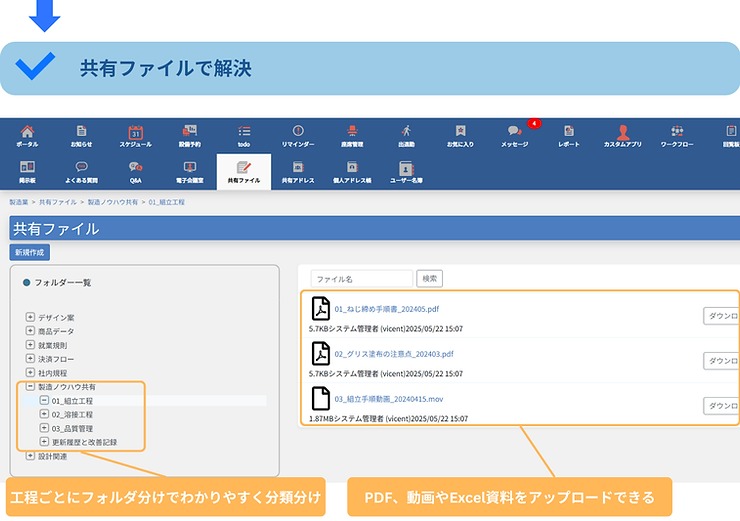Open the todo list icon
This screenshot has width=740, height=521.
pos(244,132)
